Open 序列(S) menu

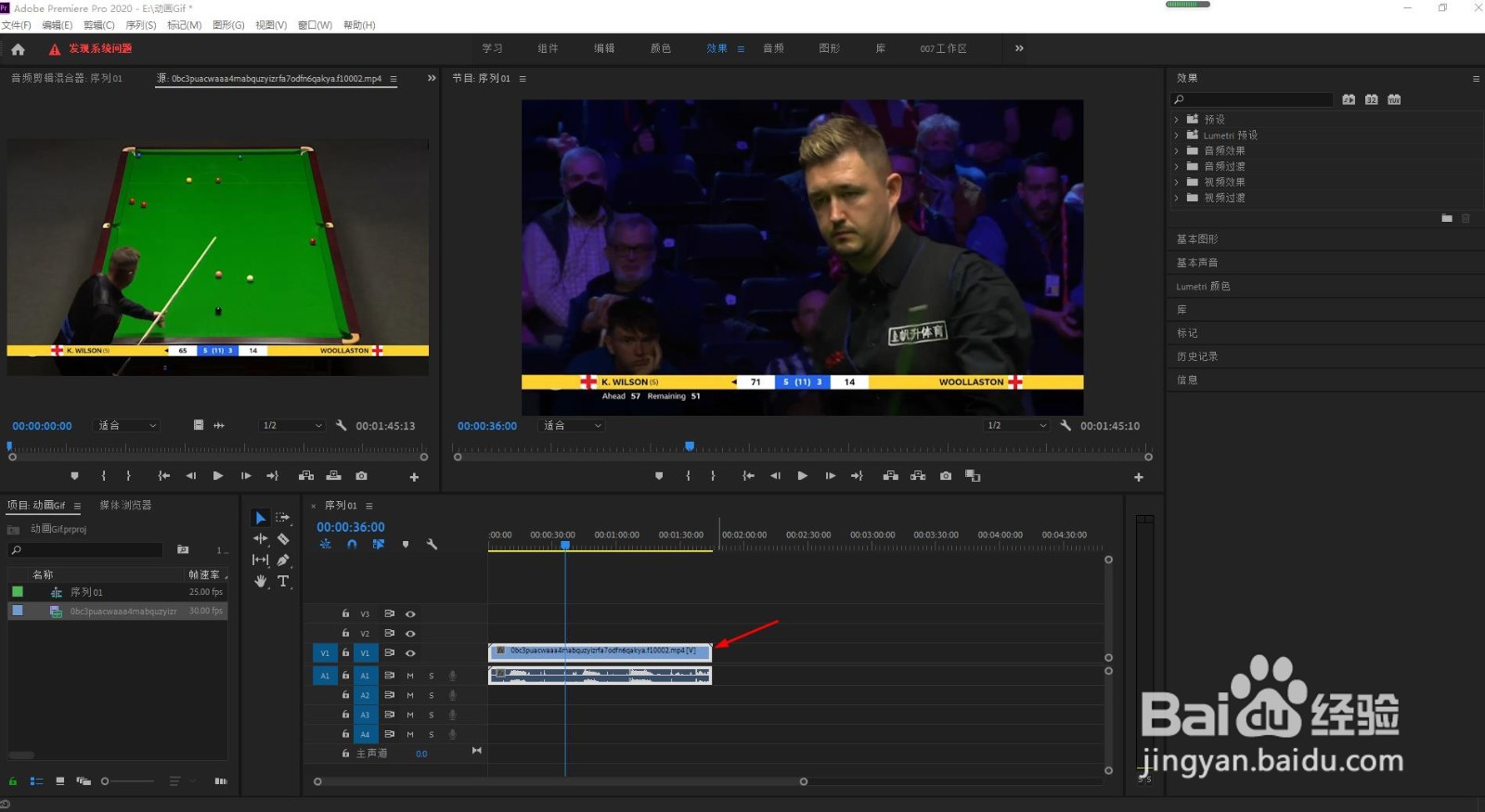click(141, 25)
